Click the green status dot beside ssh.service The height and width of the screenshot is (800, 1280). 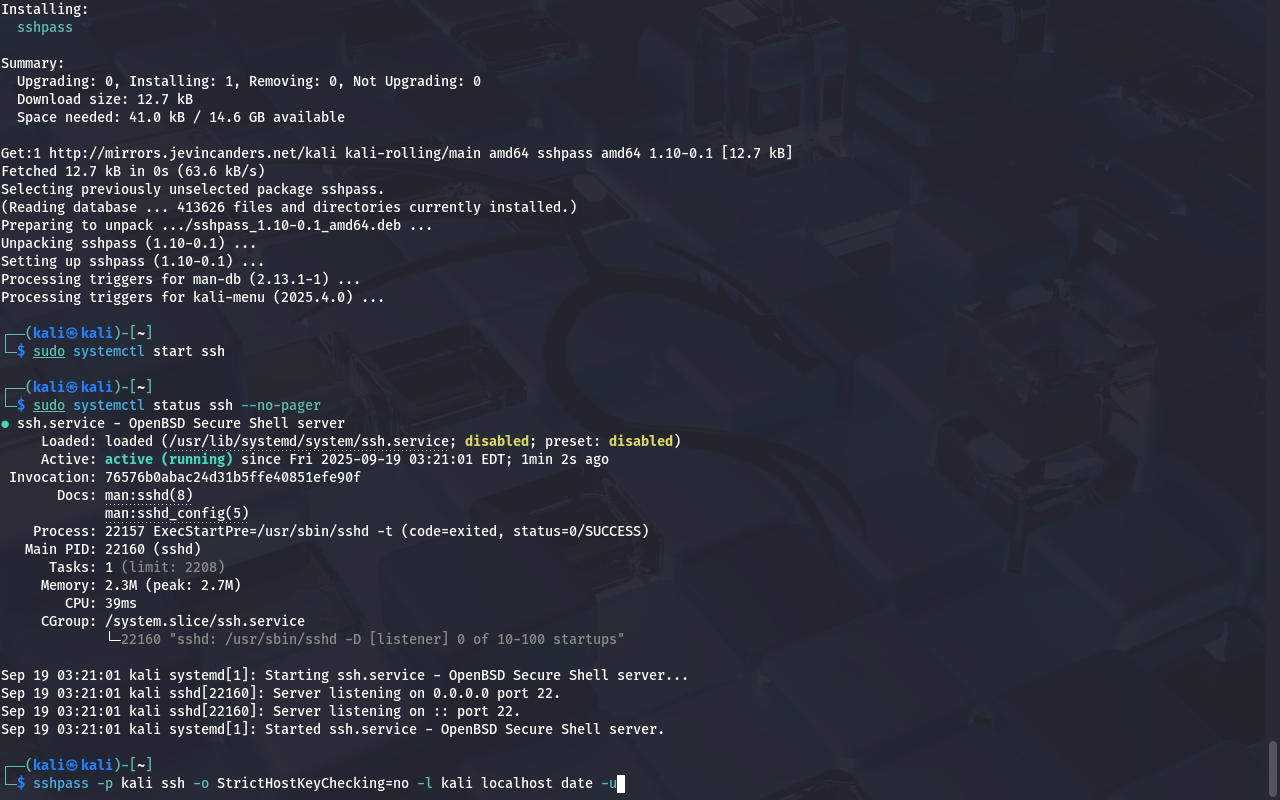[5, 424]
